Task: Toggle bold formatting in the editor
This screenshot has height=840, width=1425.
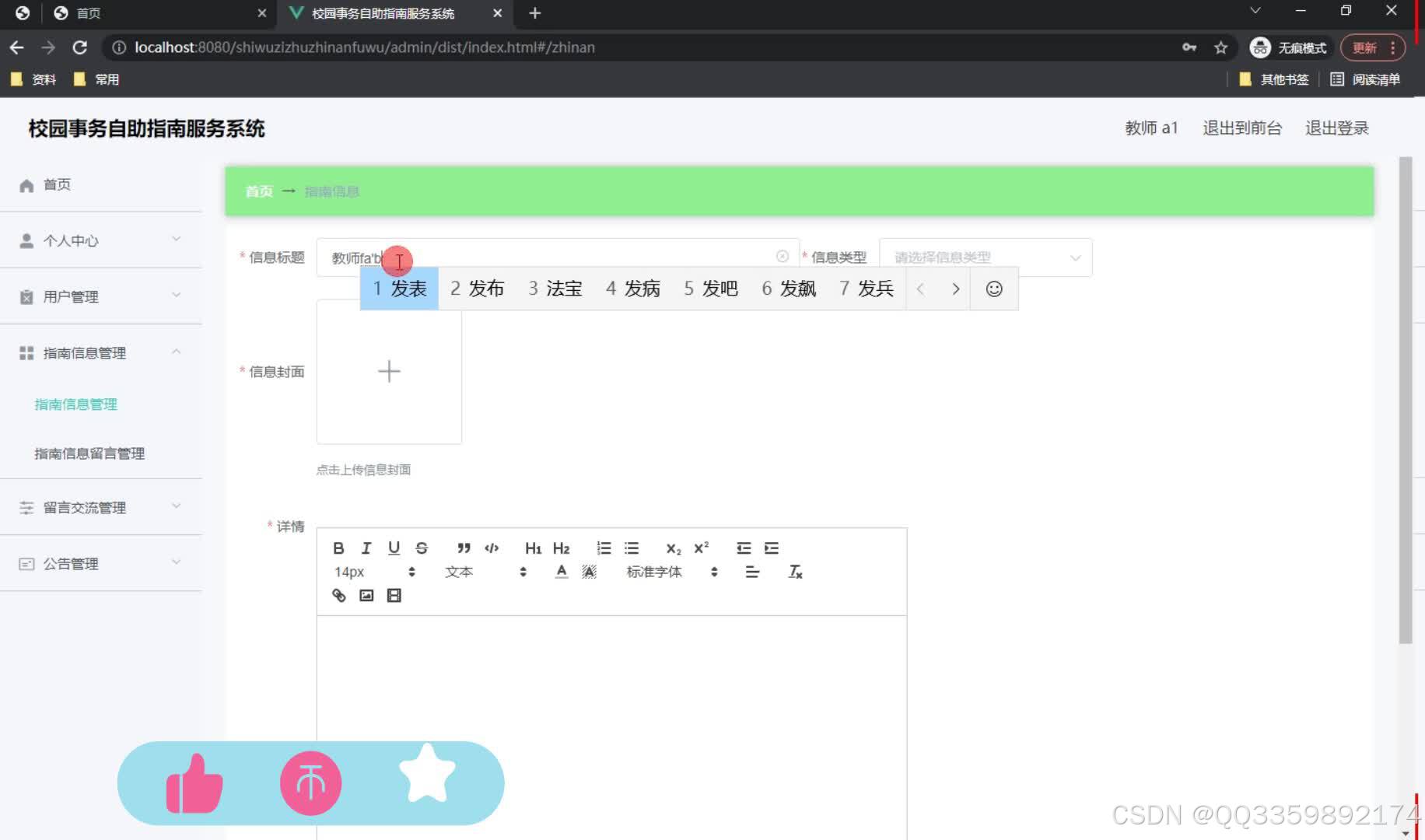Action: [338, 548]
